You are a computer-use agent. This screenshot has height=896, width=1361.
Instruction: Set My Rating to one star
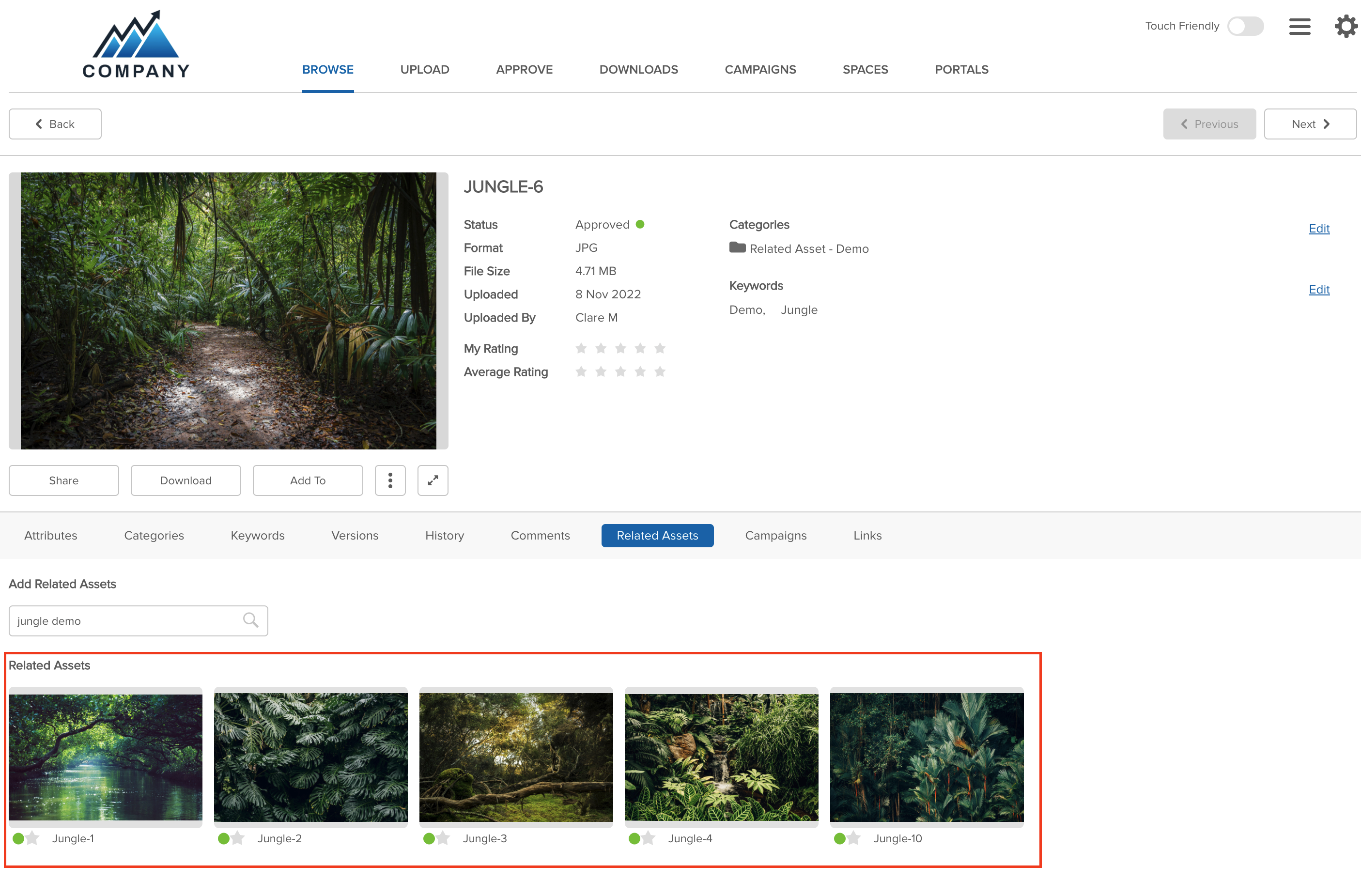(581, 348)
